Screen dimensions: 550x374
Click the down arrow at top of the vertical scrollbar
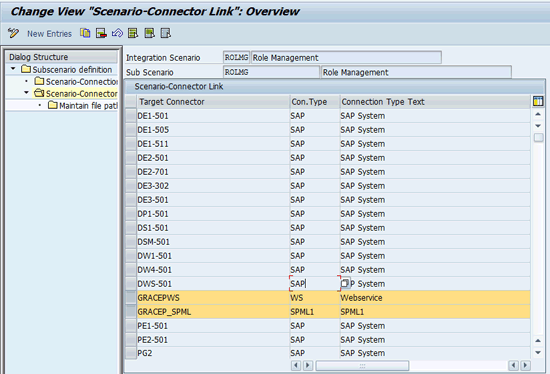(538, 126)
